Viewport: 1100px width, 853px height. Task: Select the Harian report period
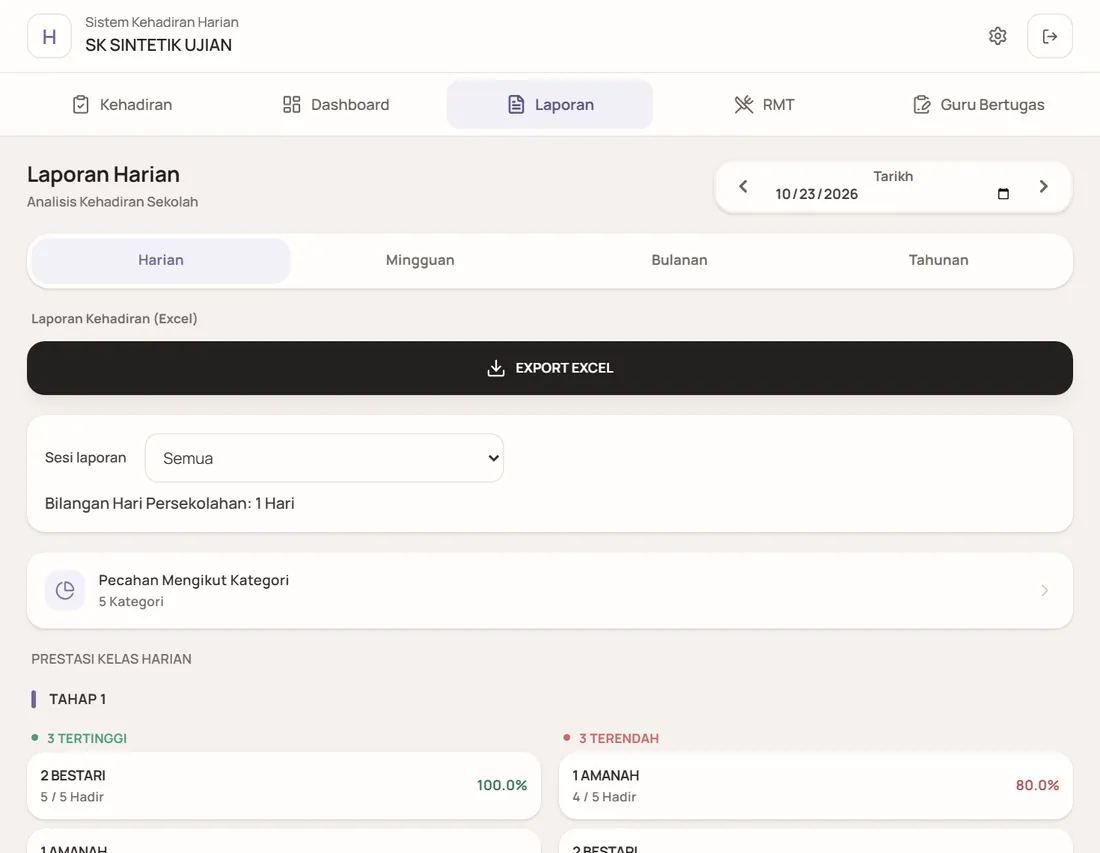coord(161,260)
